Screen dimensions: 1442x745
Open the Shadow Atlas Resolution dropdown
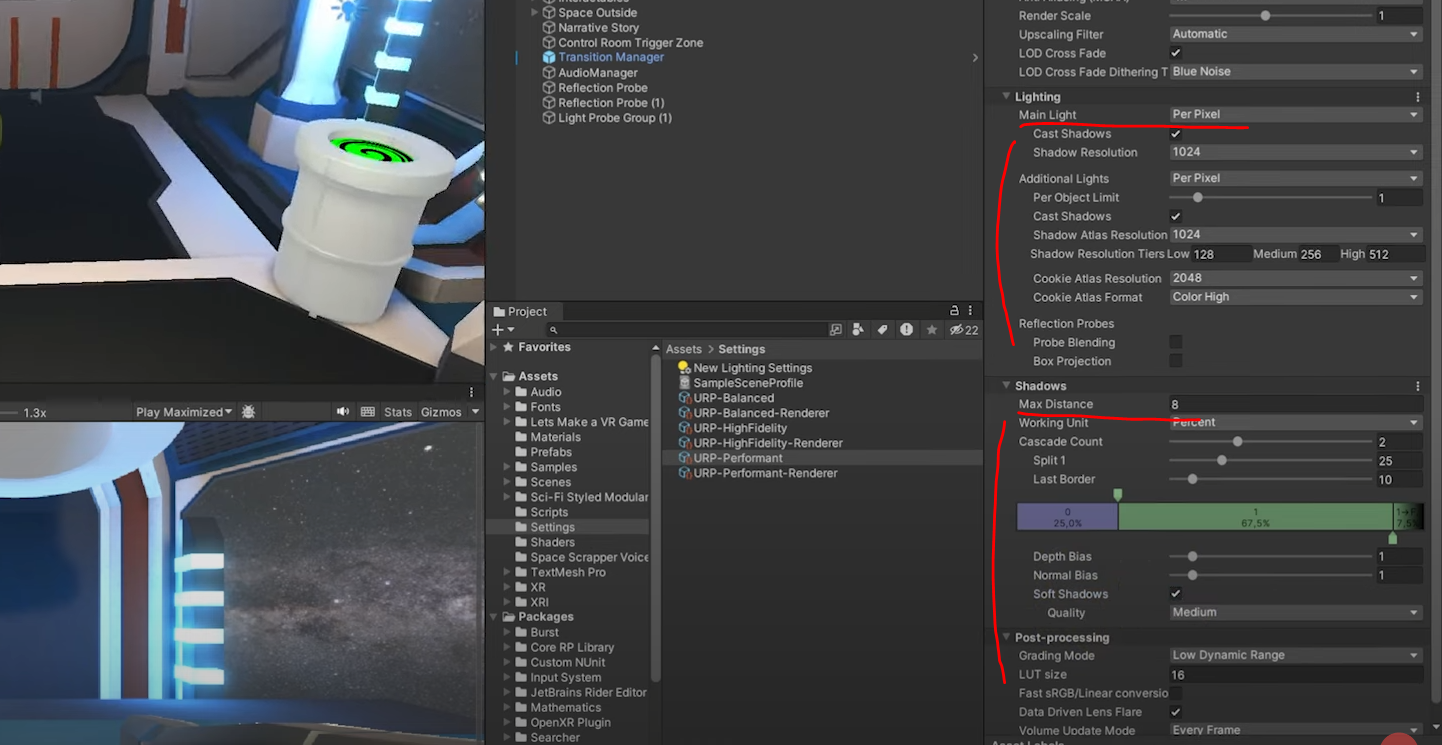pyautogui.click(x=1295, y=235)
